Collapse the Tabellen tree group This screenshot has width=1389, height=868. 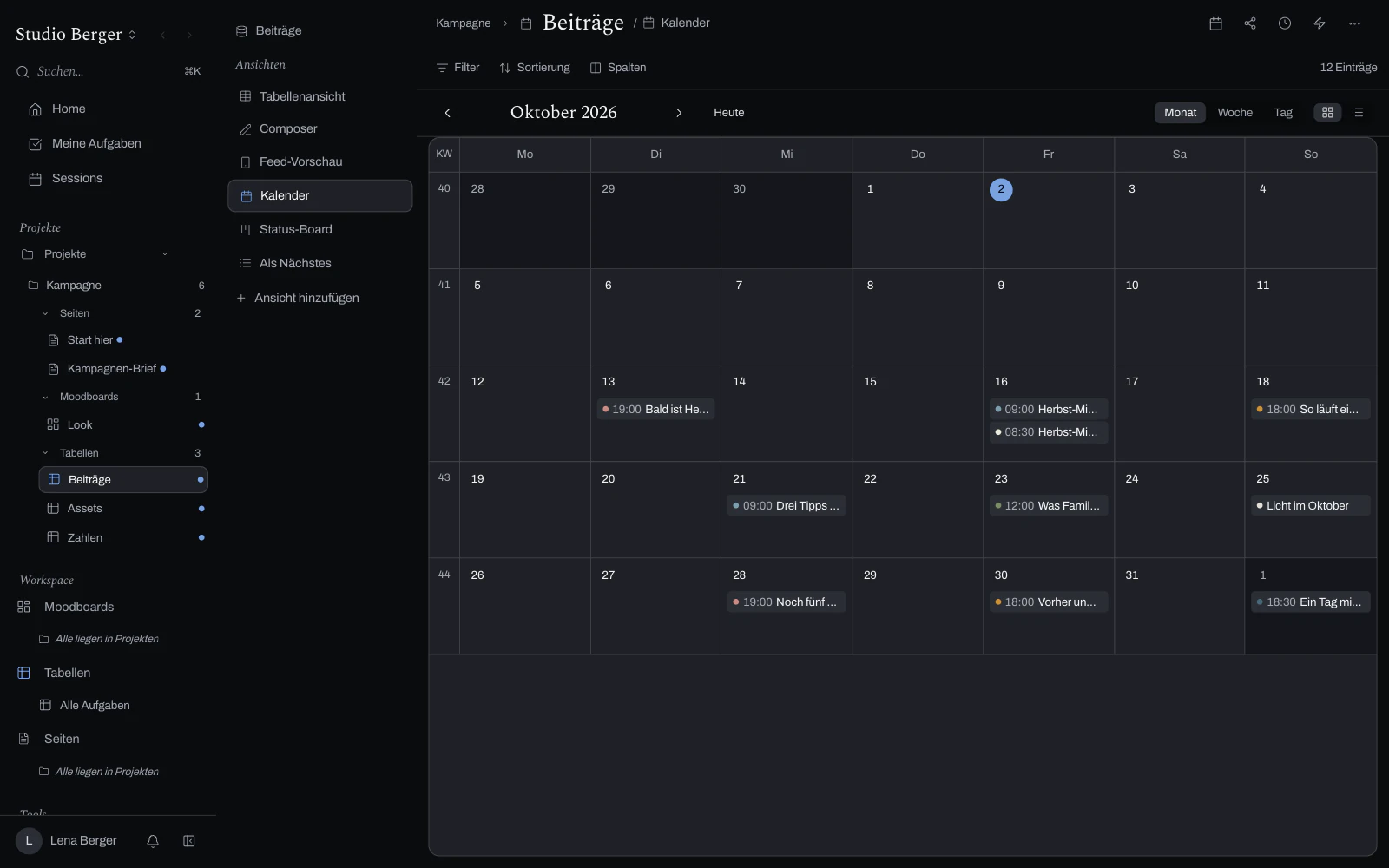coord(45,453)
